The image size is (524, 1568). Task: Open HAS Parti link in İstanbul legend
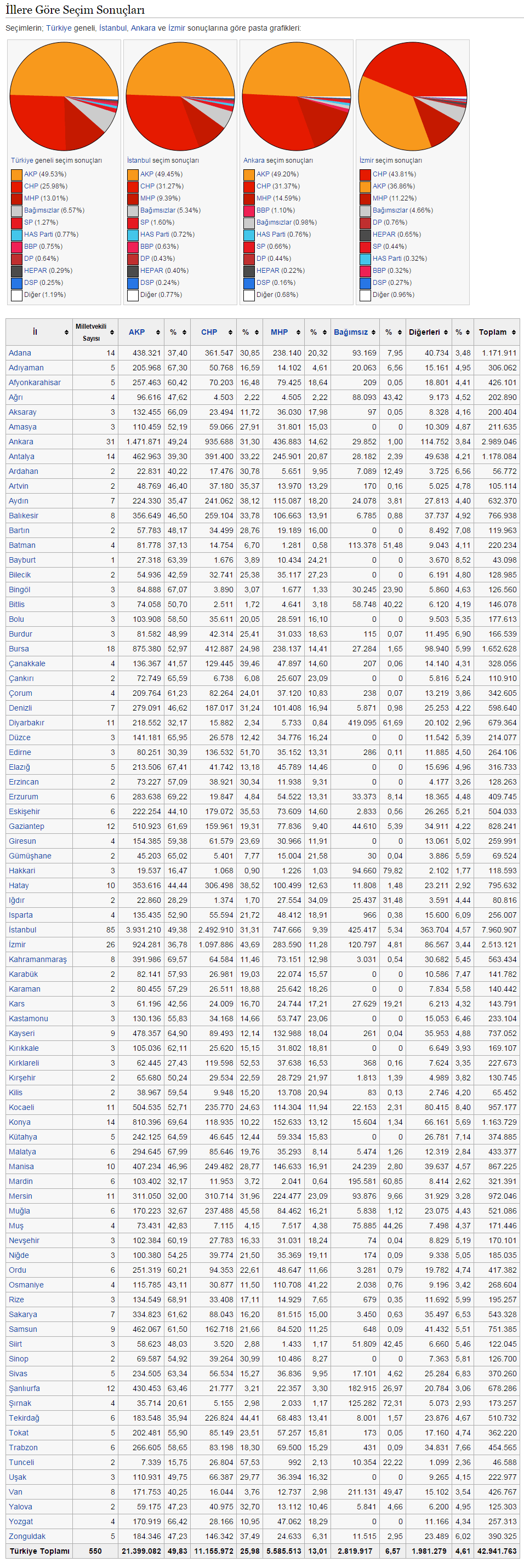pyautogui.click(x=153, y=234)
